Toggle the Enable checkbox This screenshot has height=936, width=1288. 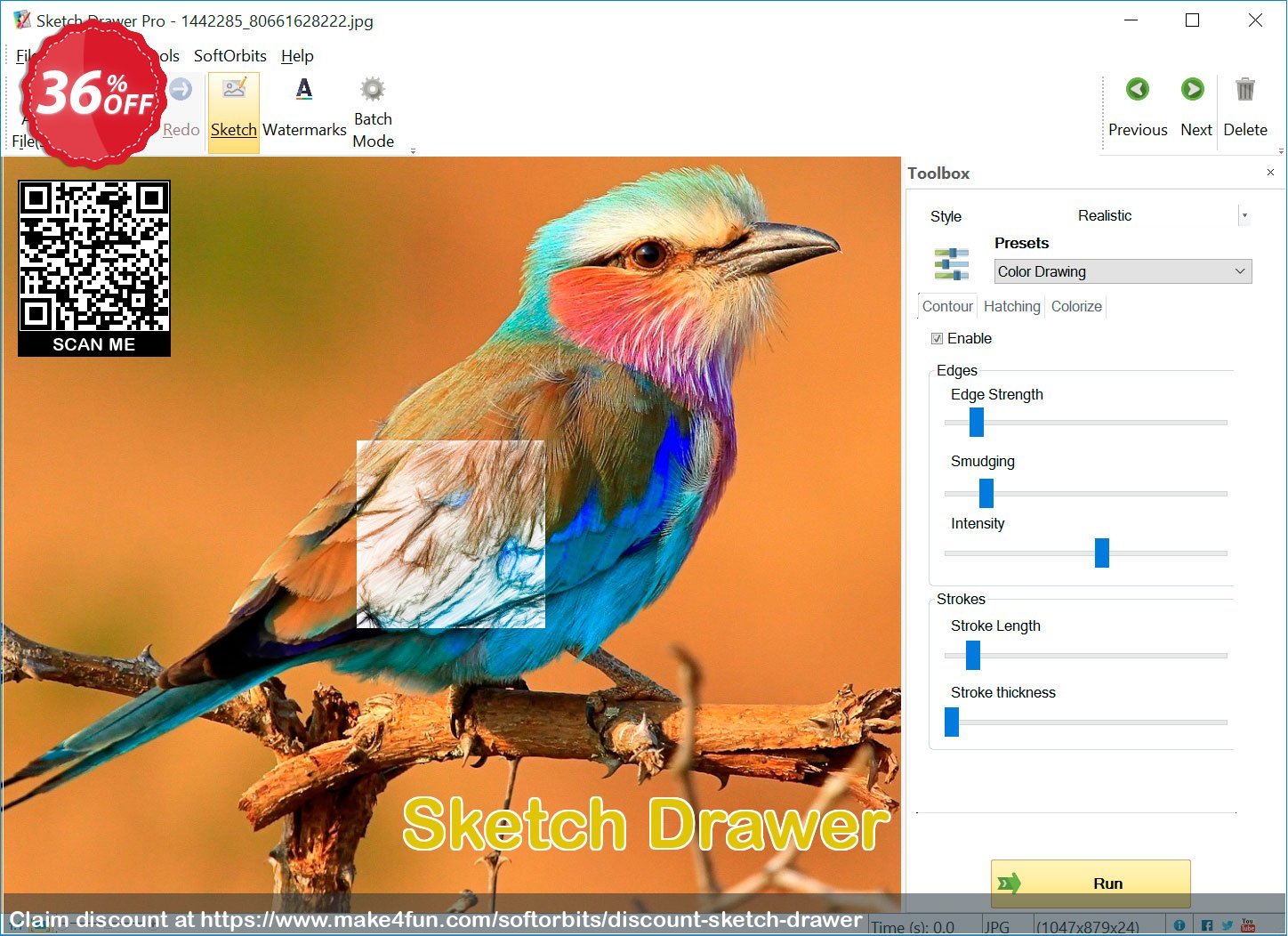pyautogui.click(x=937, y=338)
